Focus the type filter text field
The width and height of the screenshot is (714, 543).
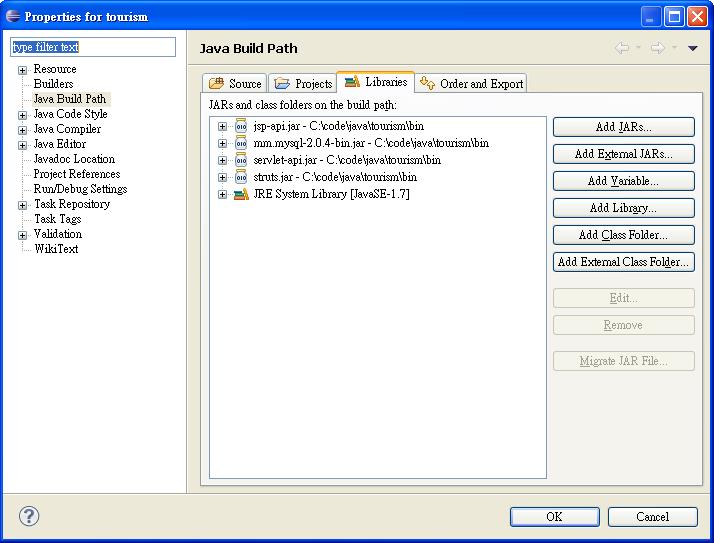point(92,47)
